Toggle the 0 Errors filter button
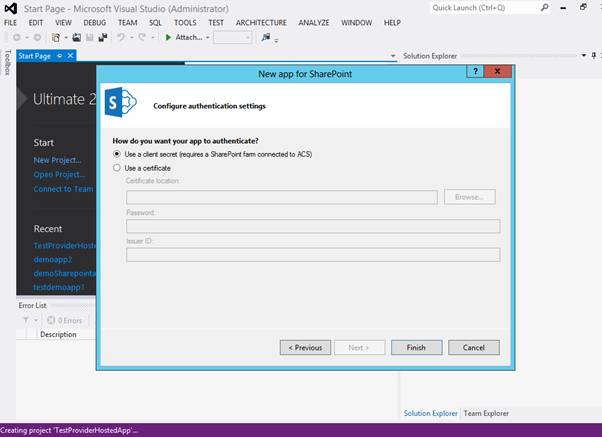Screen dimensions: 602x437 click(65, 320)
